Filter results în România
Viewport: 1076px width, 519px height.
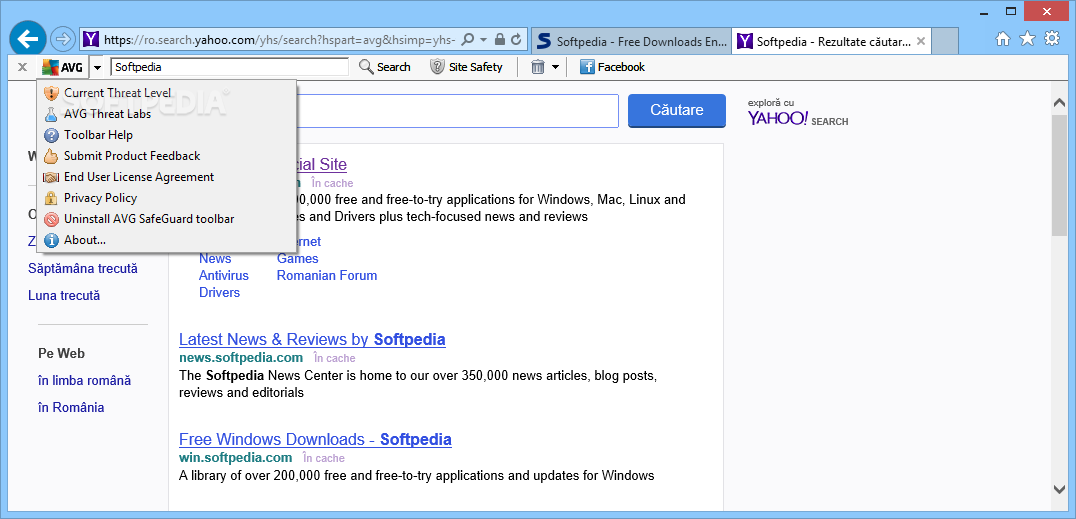coord(71,408)
